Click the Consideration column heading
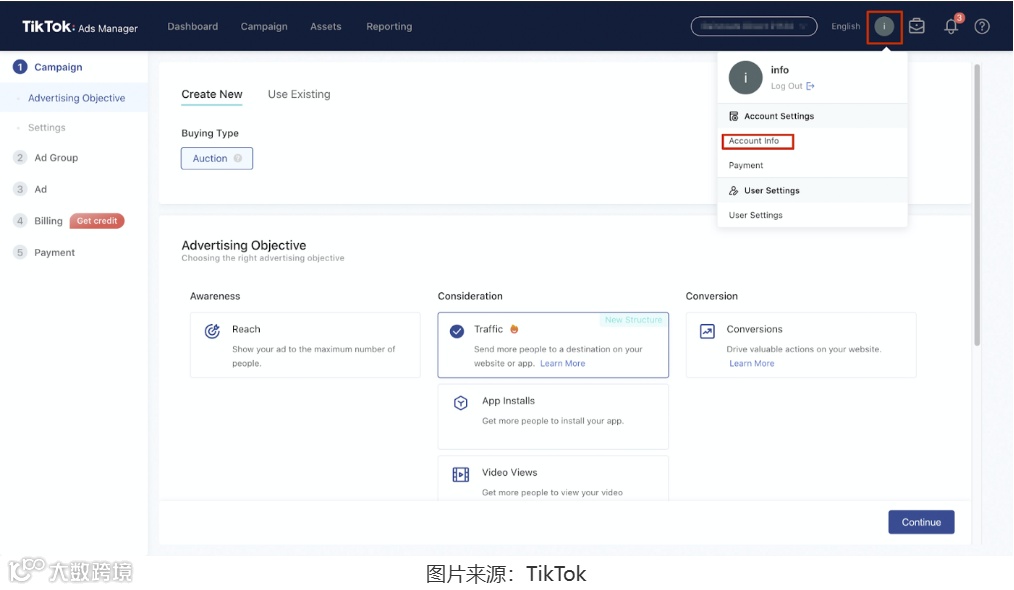Viewport: 1014px width, 590px height. point(470,296)
